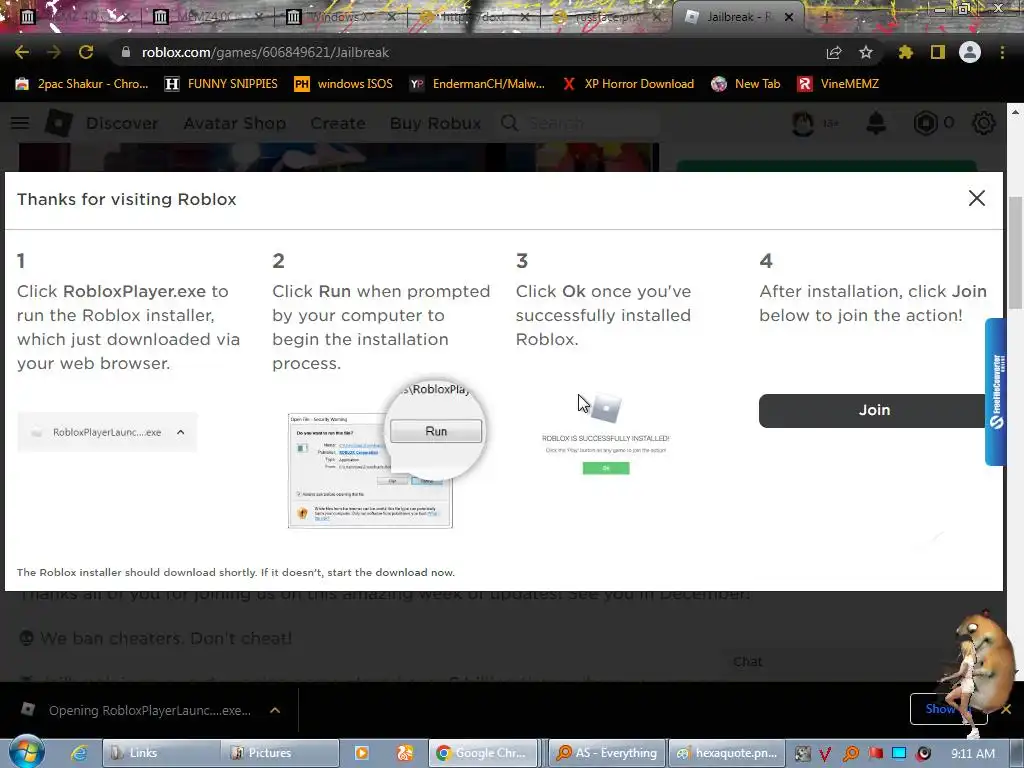
Task: Open the Pictures taskbar window
Action: click(280, 753)
